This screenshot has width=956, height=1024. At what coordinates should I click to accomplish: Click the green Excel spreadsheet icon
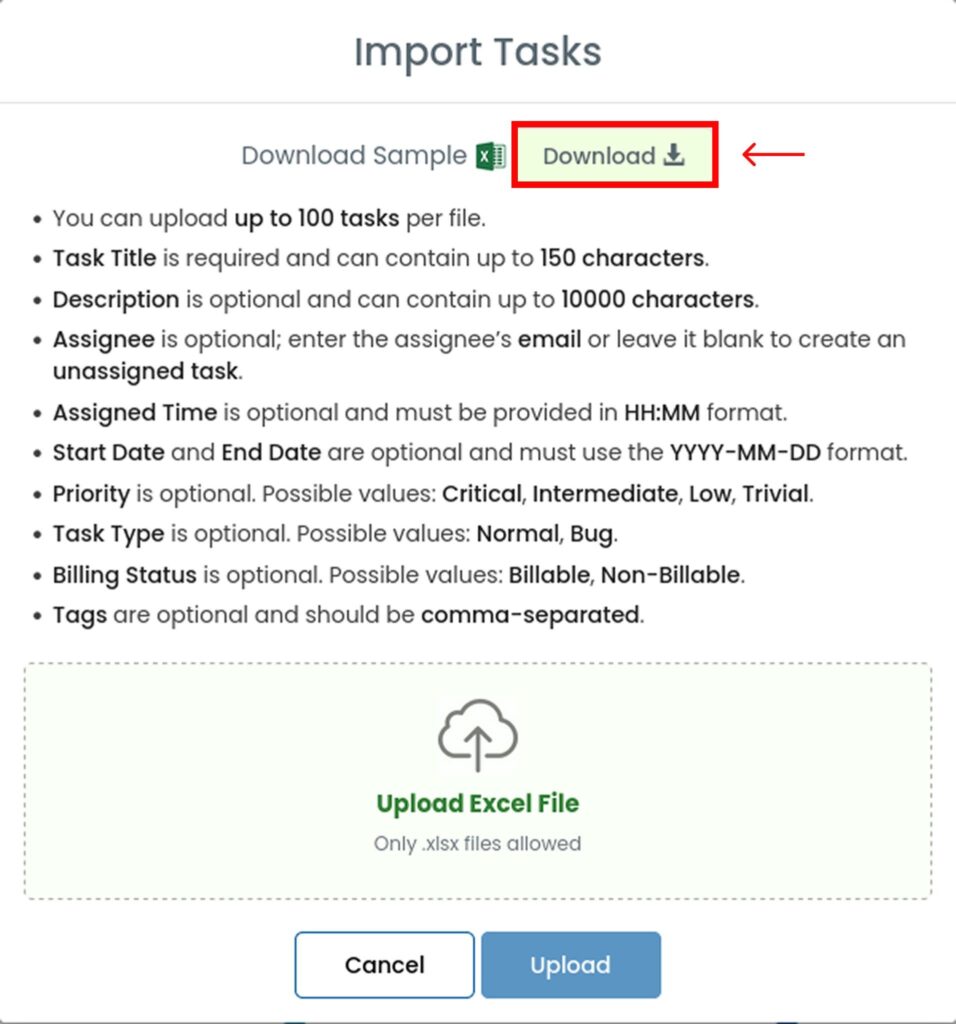coord(490,156)
